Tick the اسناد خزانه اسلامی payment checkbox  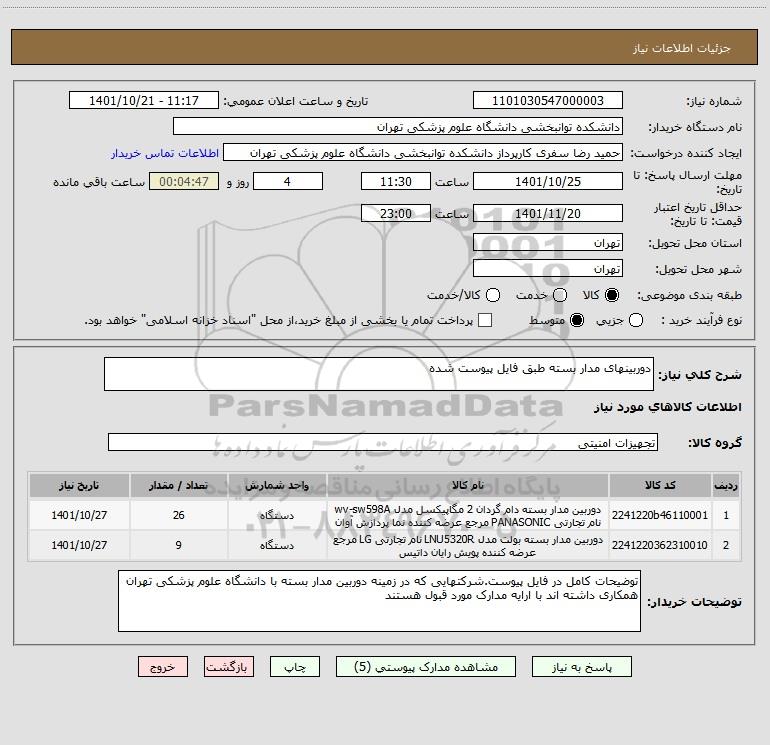coord(485,320)
